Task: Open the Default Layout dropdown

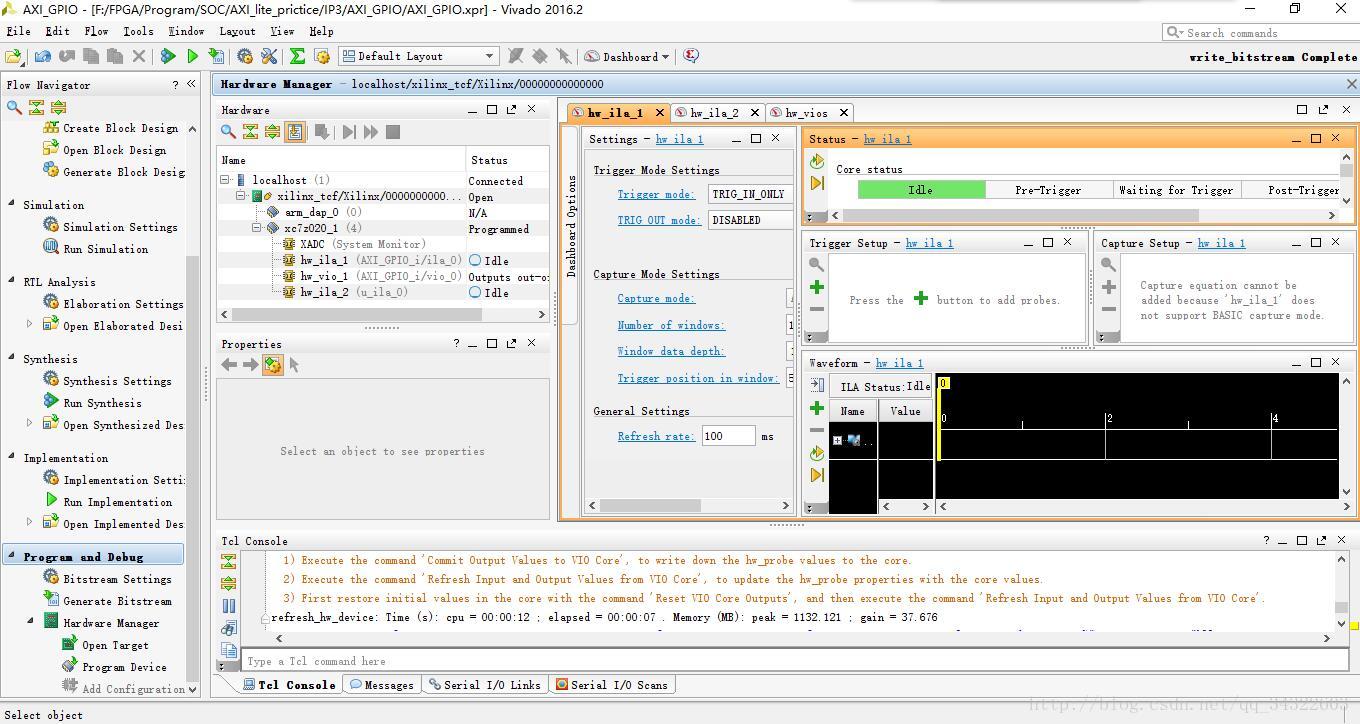Action: (418, 56)
